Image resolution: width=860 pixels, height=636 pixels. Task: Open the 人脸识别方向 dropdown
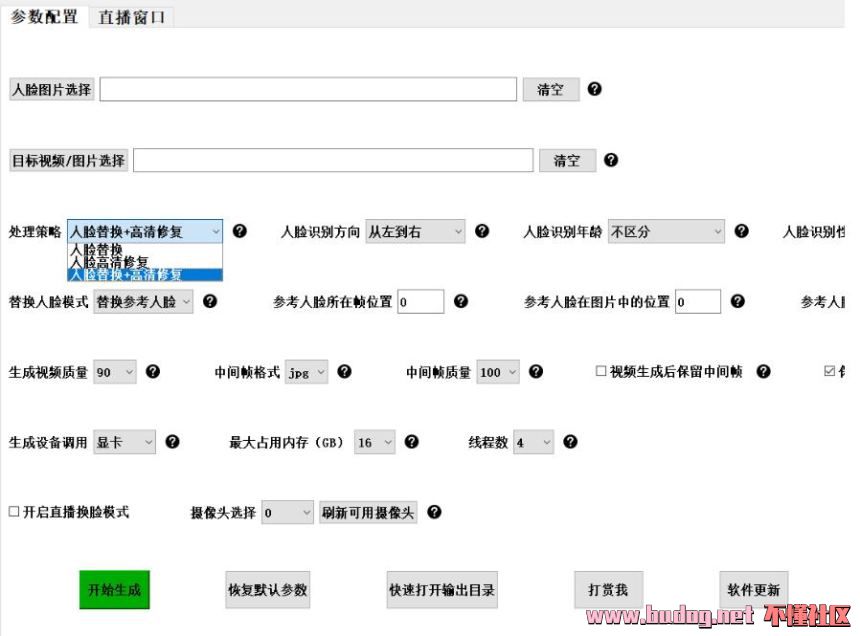coord(414,231)
